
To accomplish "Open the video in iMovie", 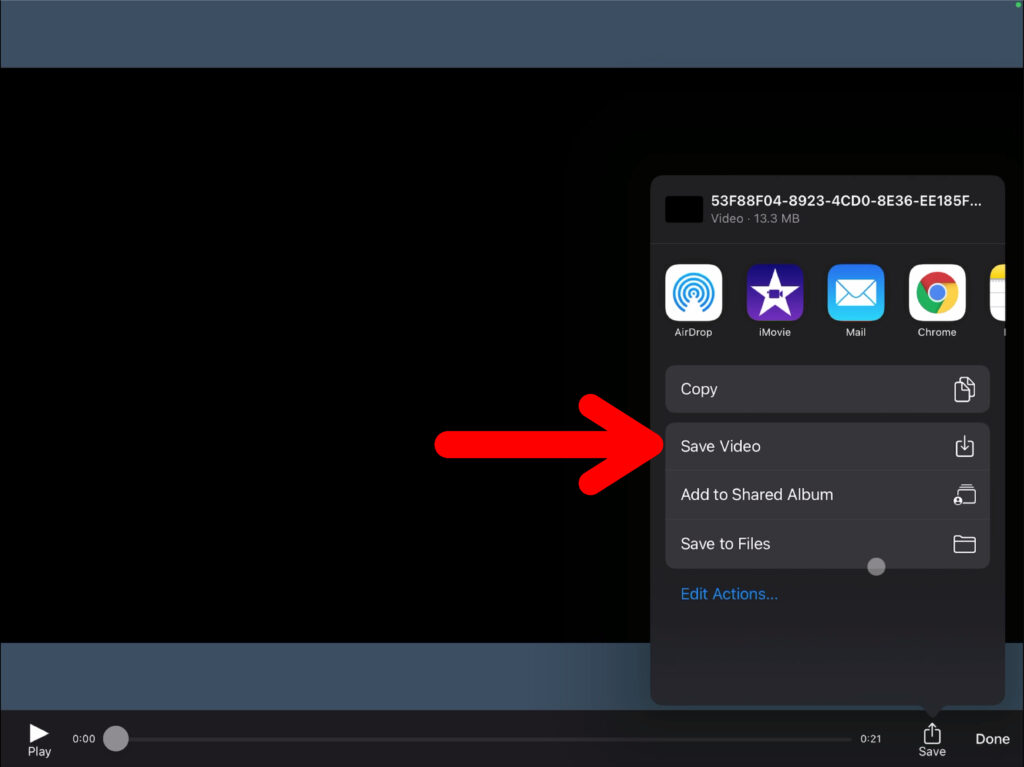I will pos(775,292).
